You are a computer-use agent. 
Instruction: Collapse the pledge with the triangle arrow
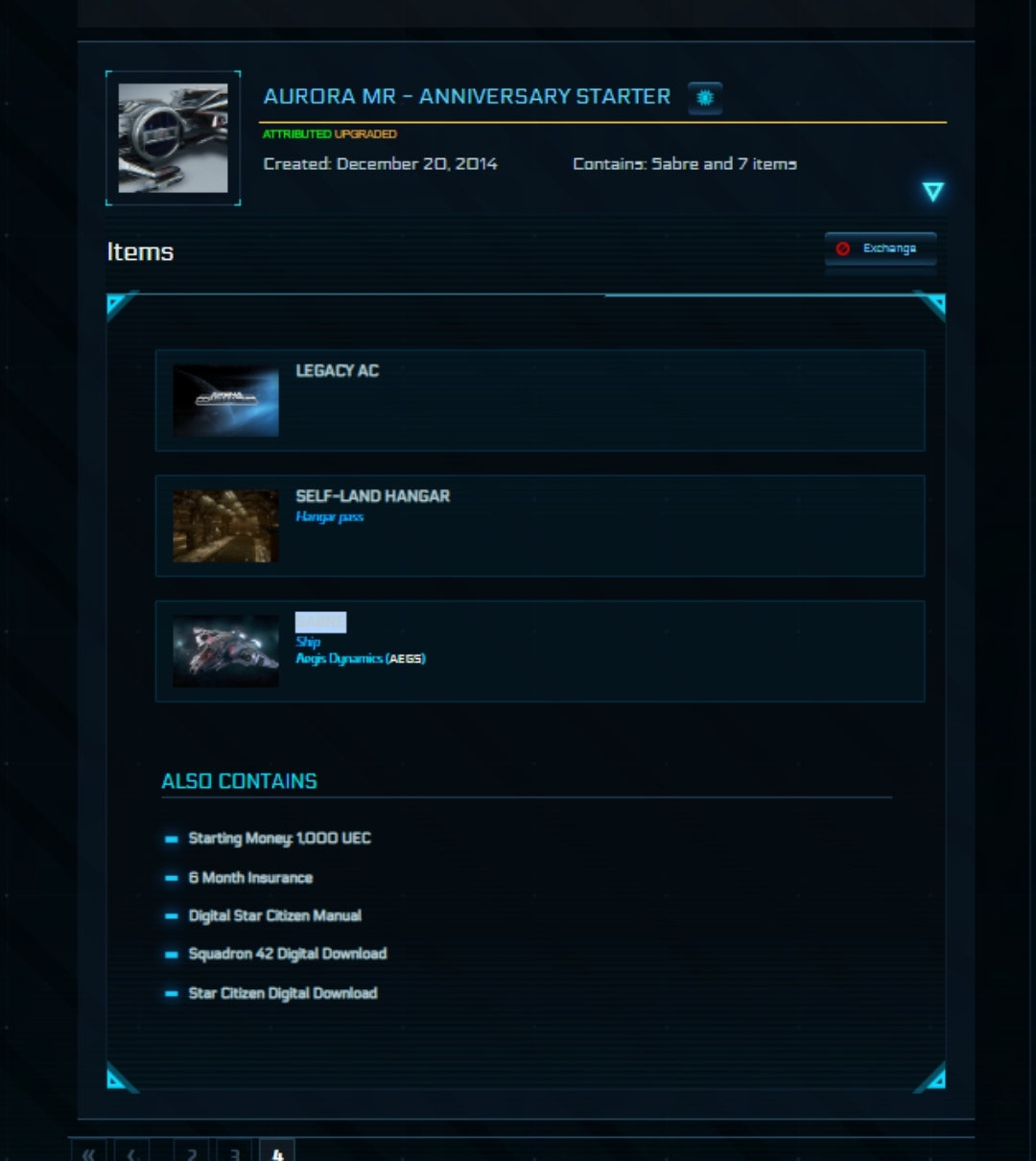[932, 192]
